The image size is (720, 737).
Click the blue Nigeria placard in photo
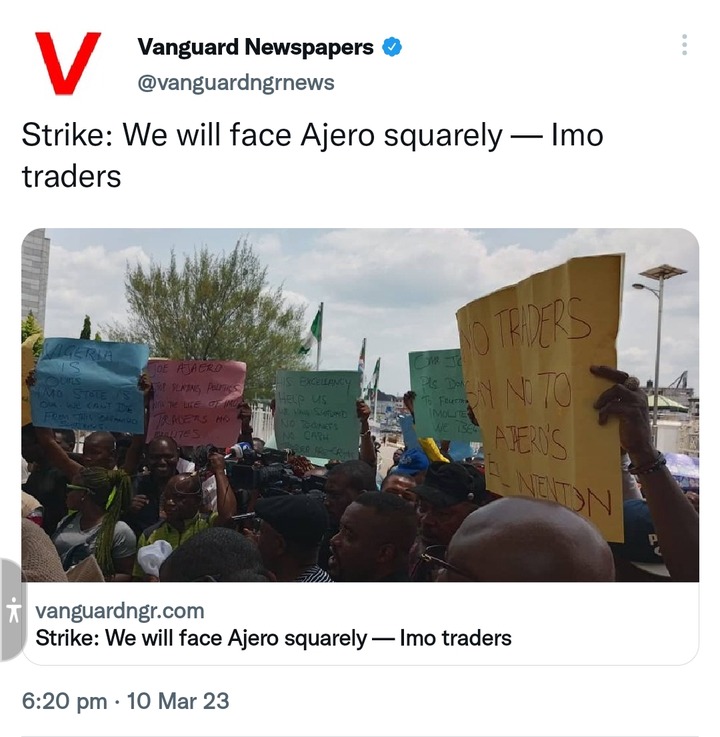tap(90, 386)
